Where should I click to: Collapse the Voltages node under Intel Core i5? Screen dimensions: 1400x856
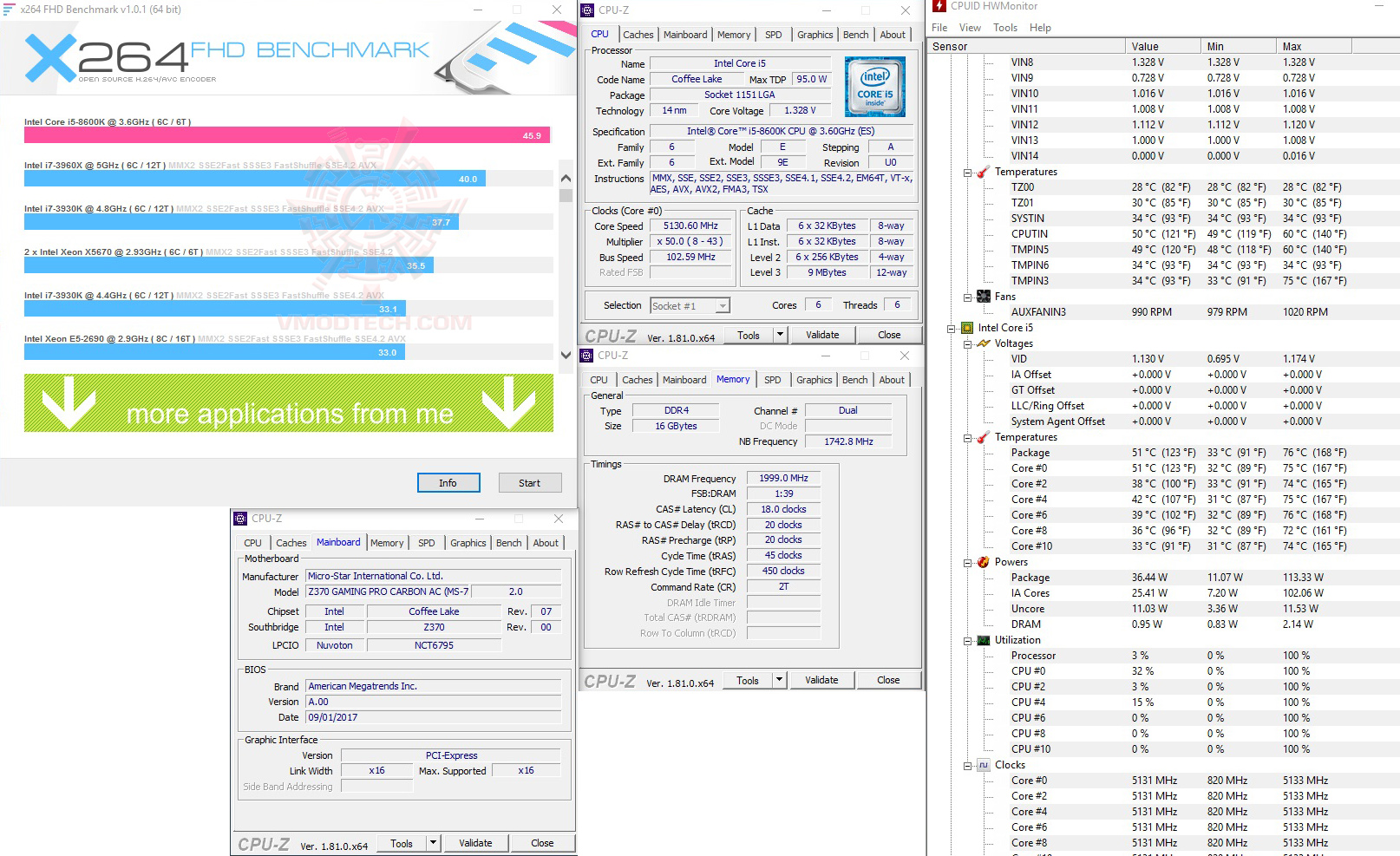(967, 344)
